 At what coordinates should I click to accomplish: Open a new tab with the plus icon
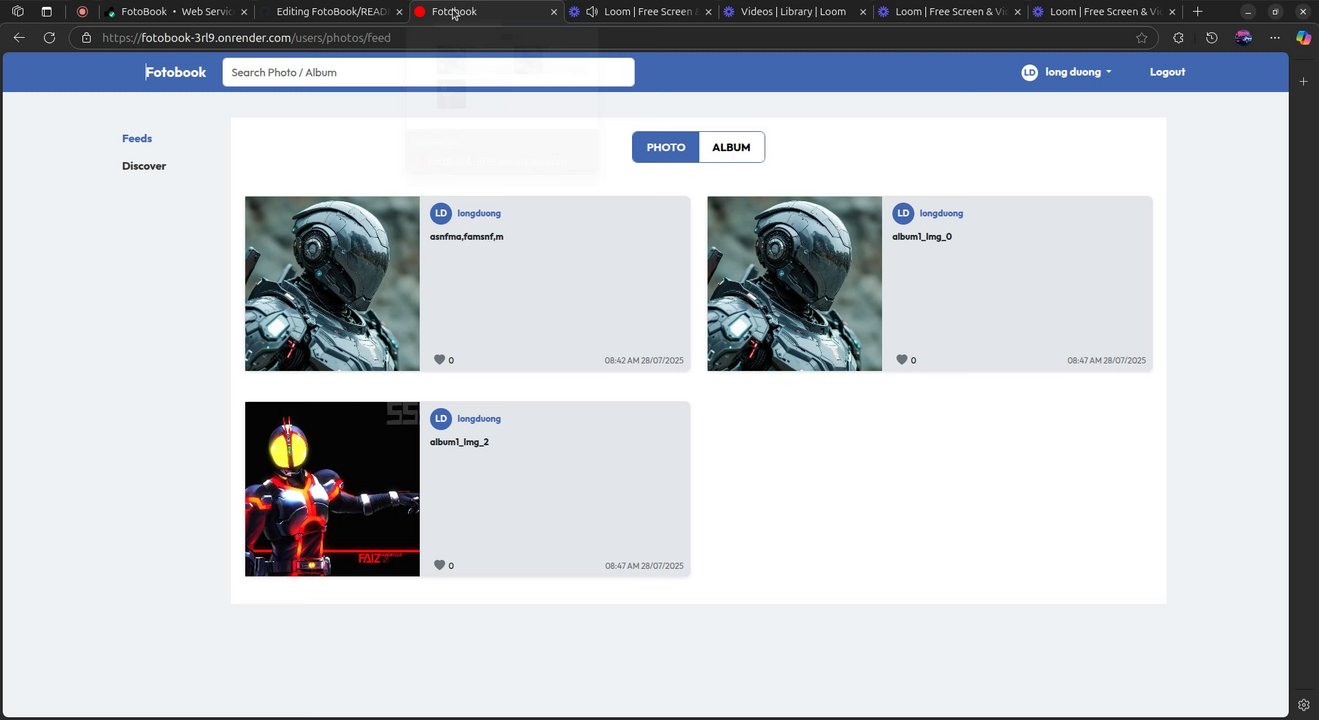[1198, 12]
